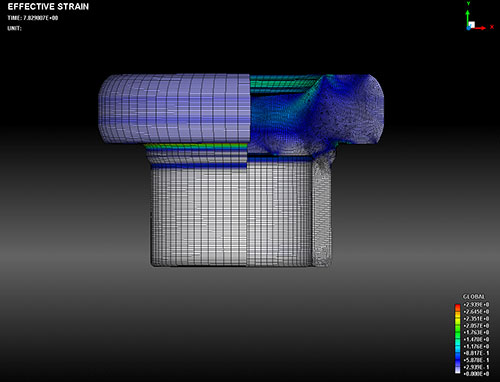This screenshot has height=382, width=500.
Task: Click the white origin cube of triad
Action: click(x=471, y=25)
